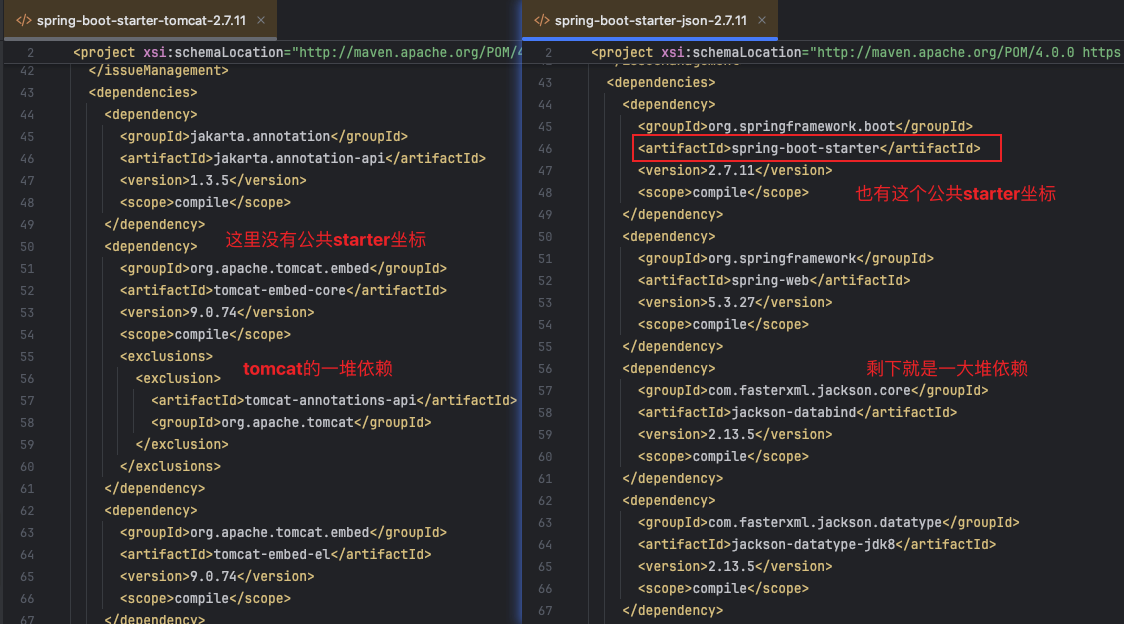The width and height of the screenshot is (1124, 624).
Task: Click groupId org.springframework.boot line
Action: click(805, 126)
